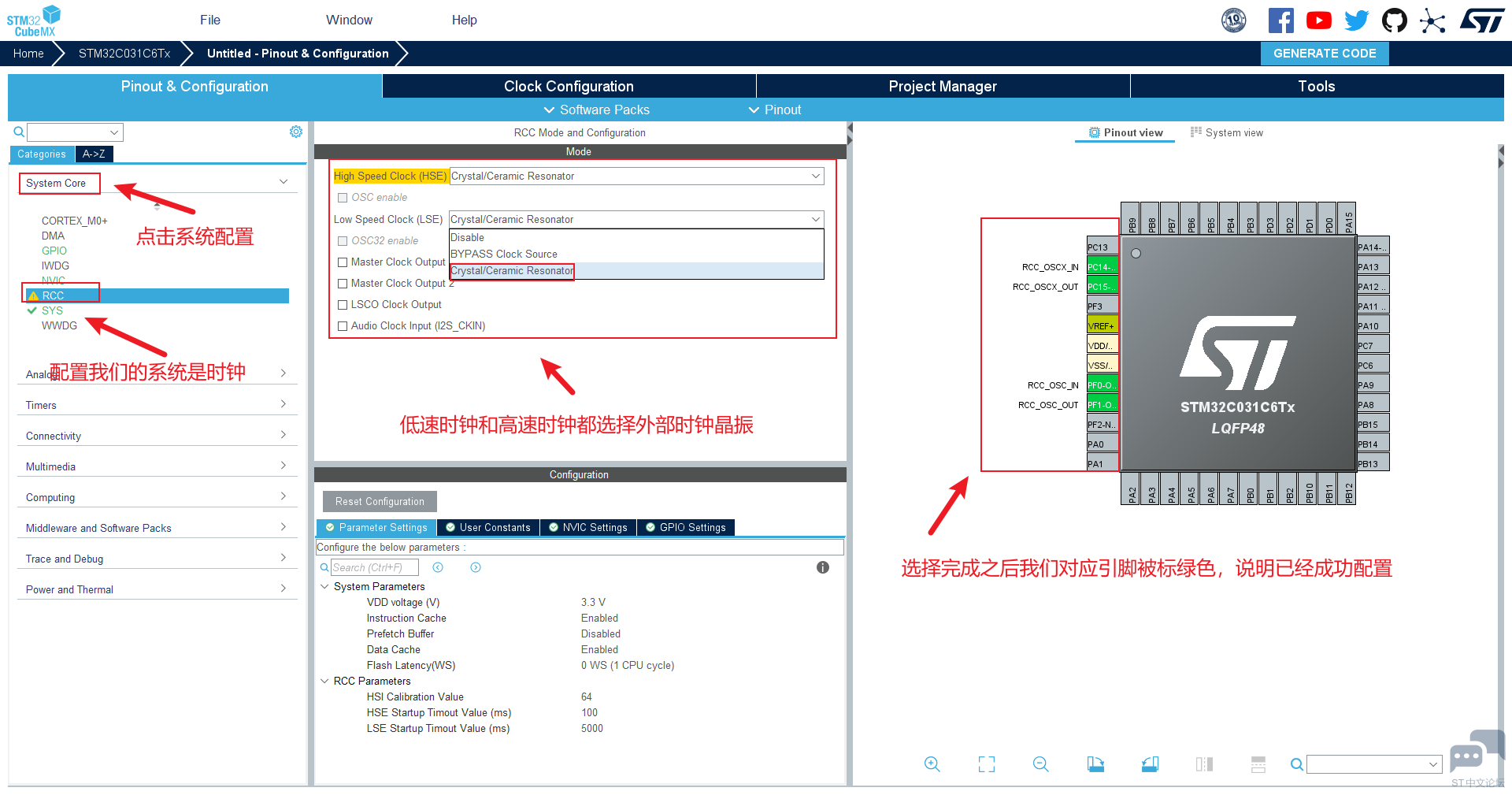This screenshot has height=795, width=1512.
Task: Click the 10th anniversary badge icon
Action: (1234, 20)
